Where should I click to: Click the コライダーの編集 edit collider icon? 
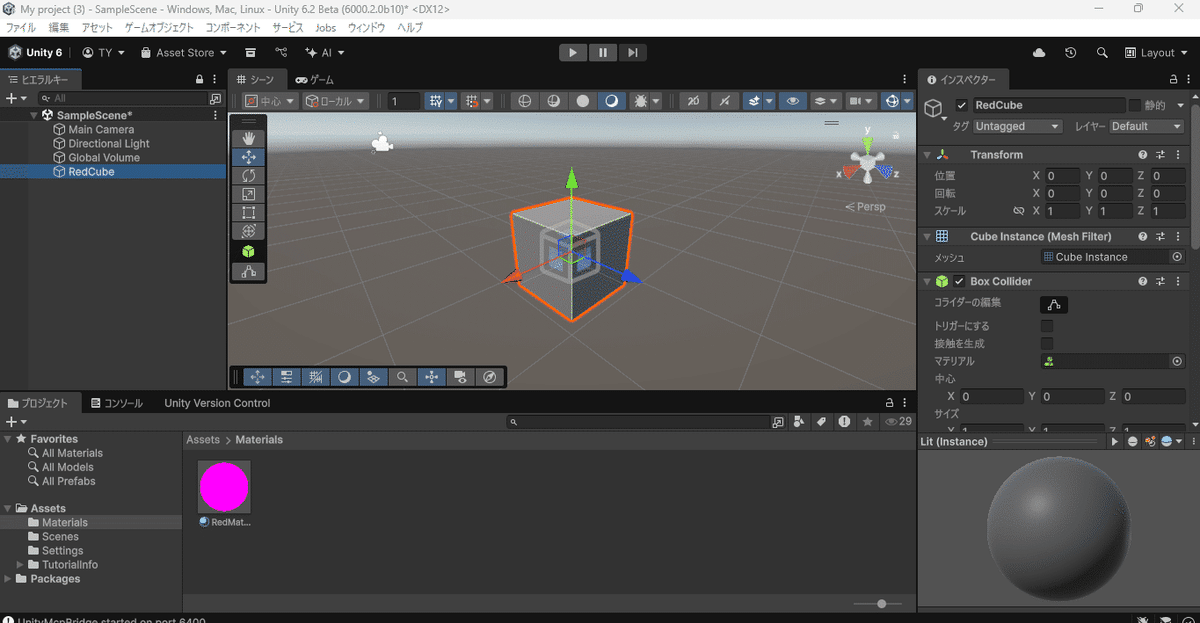point(1054,302)
